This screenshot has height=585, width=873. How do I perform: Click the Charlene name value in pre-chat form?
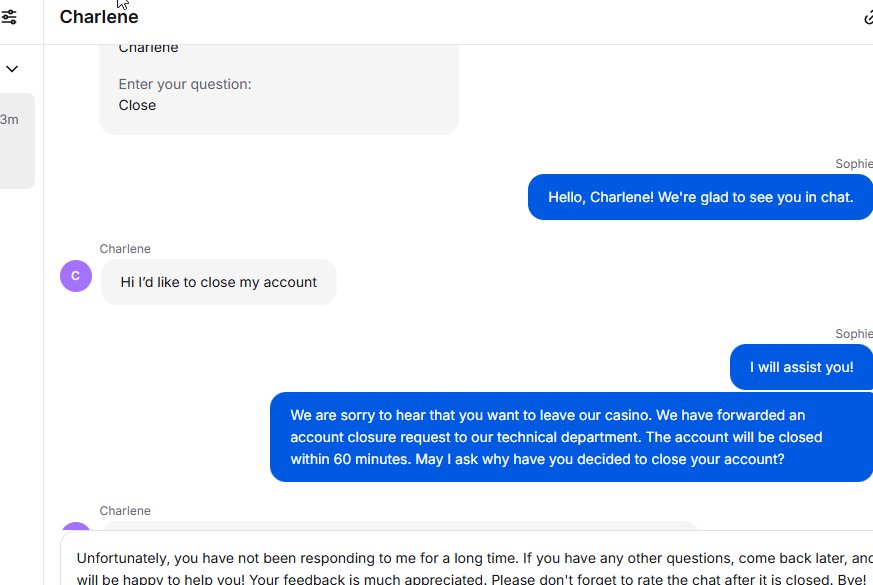tap(148, 49)
